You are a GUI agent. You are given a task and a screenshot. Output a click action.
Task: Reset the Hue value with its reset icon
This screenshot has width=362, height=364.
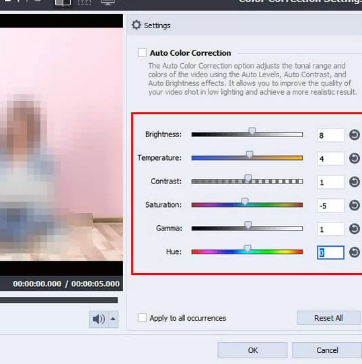point(354,252)
